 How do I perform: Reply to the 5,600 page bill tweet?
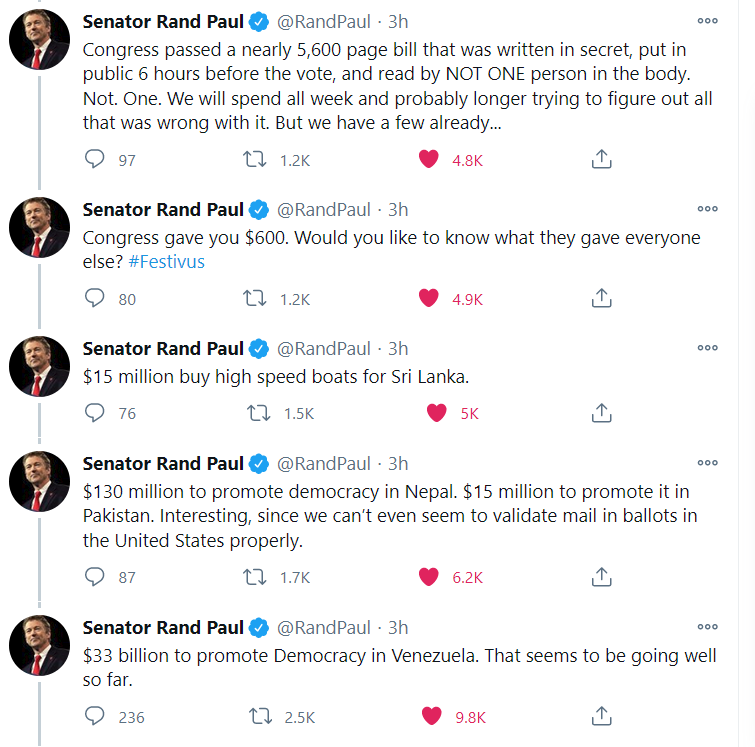(x=94, y=159)
